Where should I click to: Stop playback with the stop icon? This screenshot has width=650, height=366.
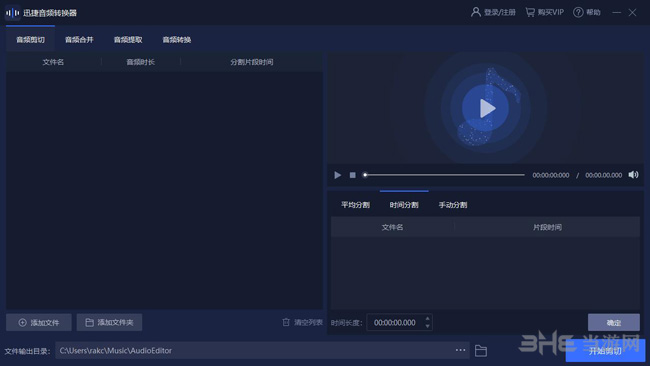pos(352,175)
